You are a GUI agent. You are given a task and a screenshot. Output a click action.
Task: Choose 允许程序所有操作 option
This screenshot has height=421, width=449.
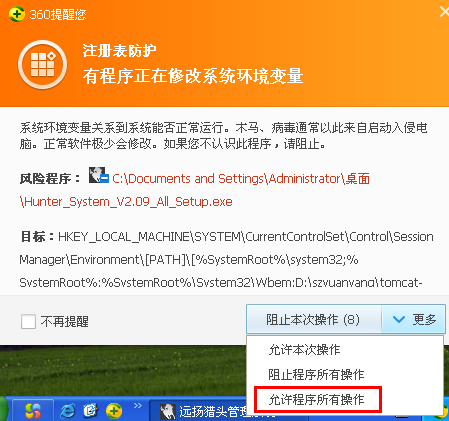pyautogui.click(x=317, y=399)
